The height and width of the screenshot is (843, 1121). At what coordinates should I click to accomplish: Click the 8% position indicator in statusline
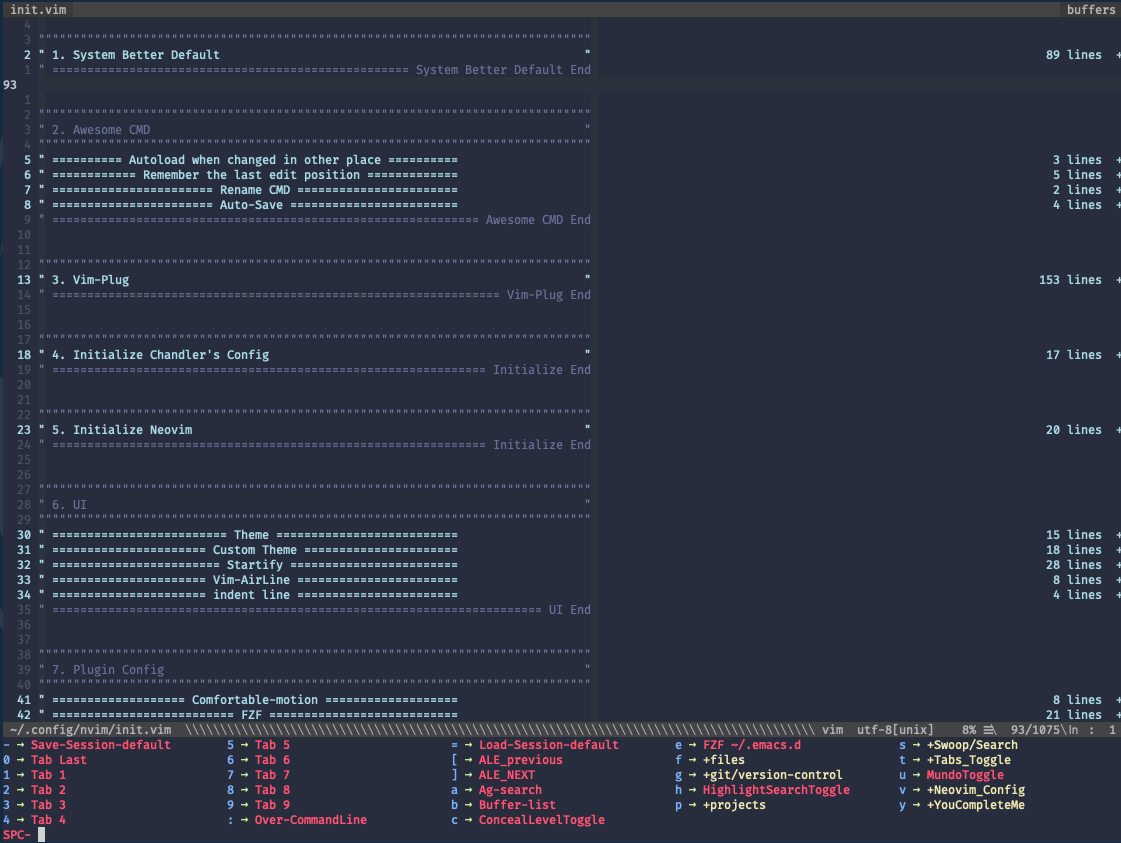[969, 730]
